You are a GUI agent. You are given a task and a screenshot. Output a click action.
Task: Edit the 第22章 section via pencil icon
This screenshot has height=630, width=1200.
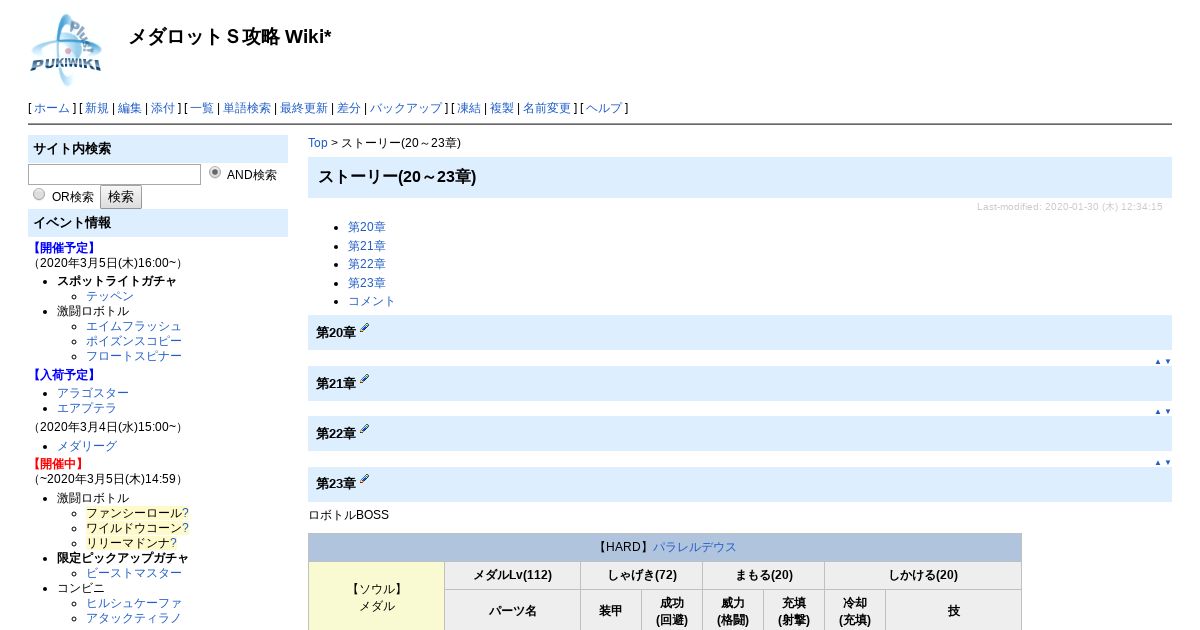click(365, 429)
